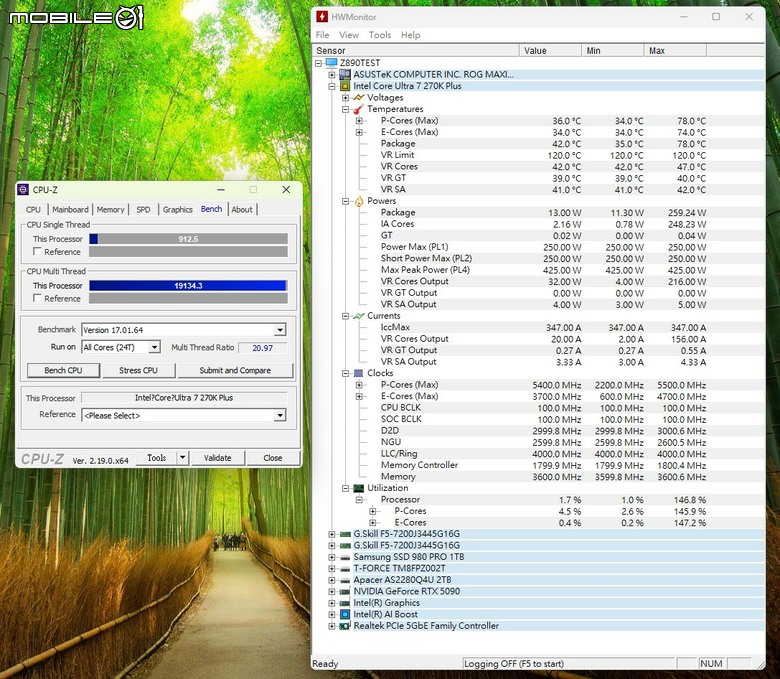Screen dimensions: 780x679
Task: Click the second G.Skill memory module icon
Action: [x=345, y=546]
